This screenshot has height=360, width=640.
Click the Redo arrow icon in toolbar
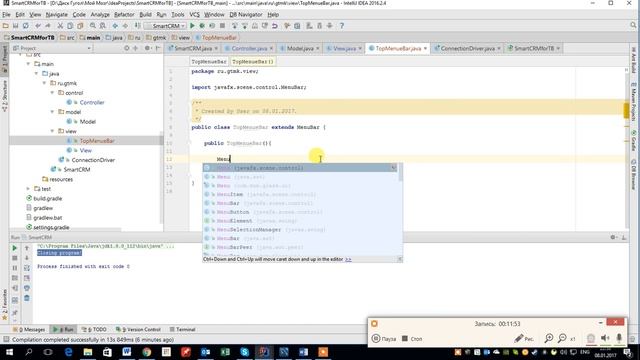point(48,26)
